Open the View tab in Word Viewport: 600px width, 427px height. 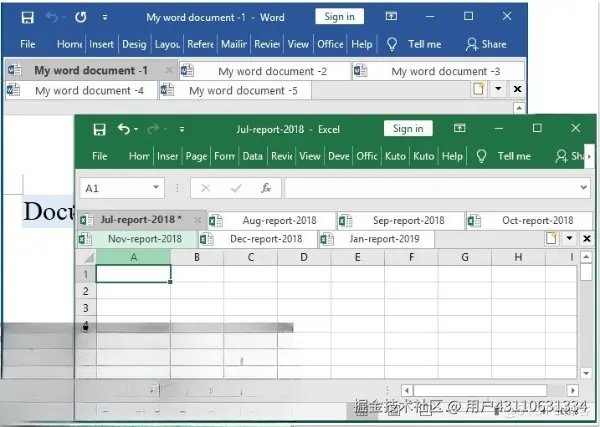(x=298, y=44)
